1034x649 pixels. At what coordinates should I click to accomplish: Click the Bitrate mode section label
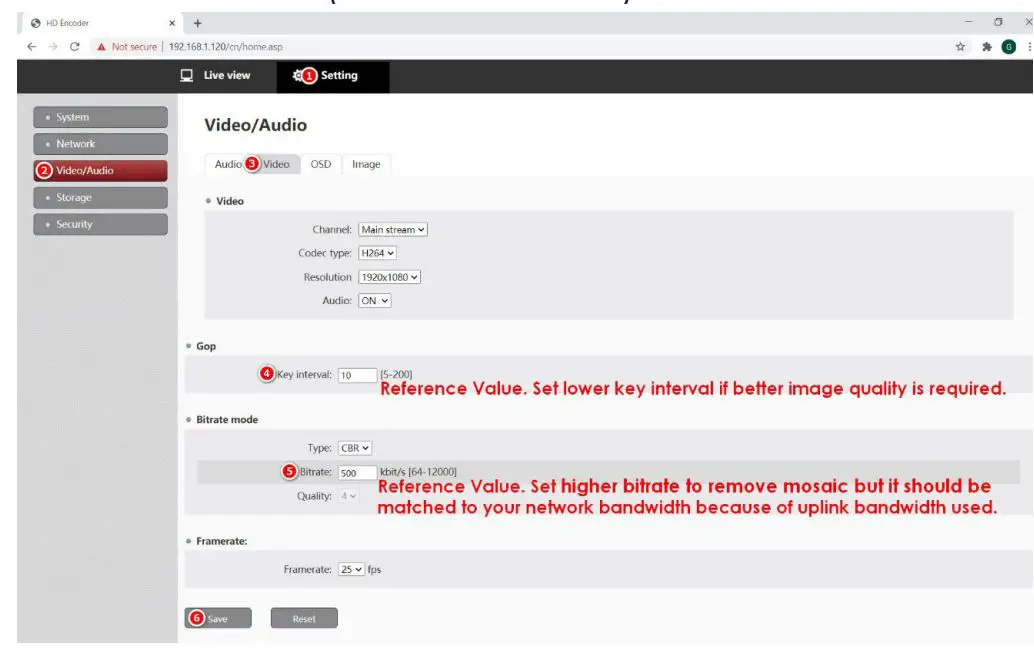coord(227,419)
